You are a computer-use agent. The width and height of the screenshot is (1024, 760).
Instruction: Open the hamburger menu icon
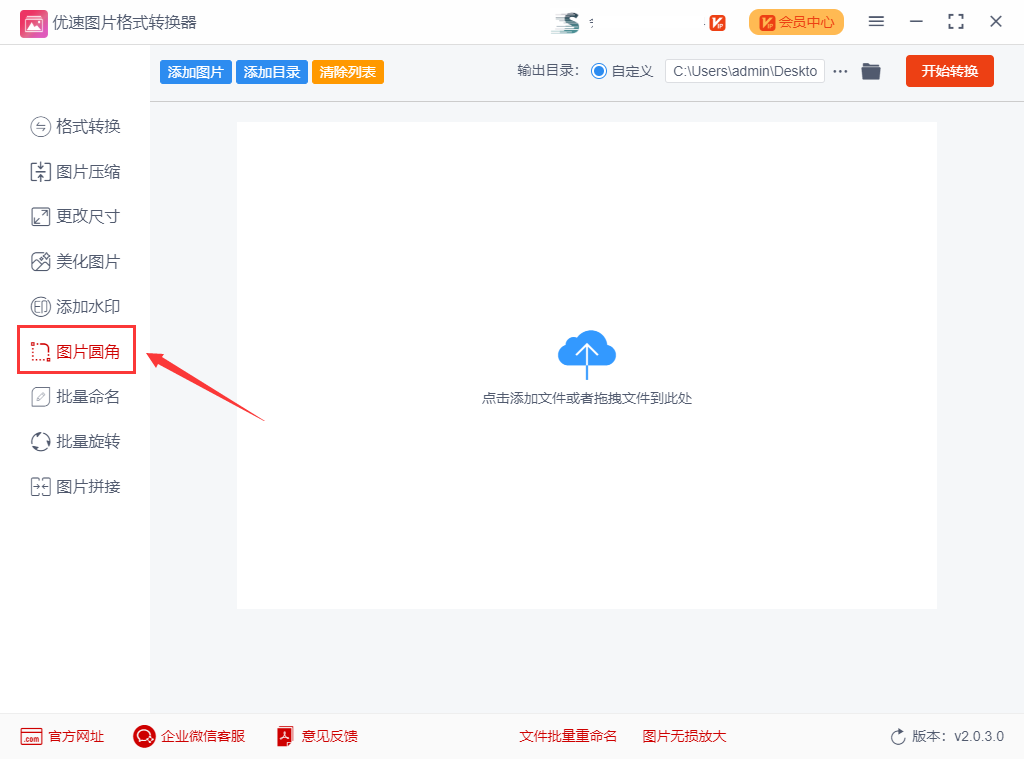pyautogui.click(x=876, y=22)
